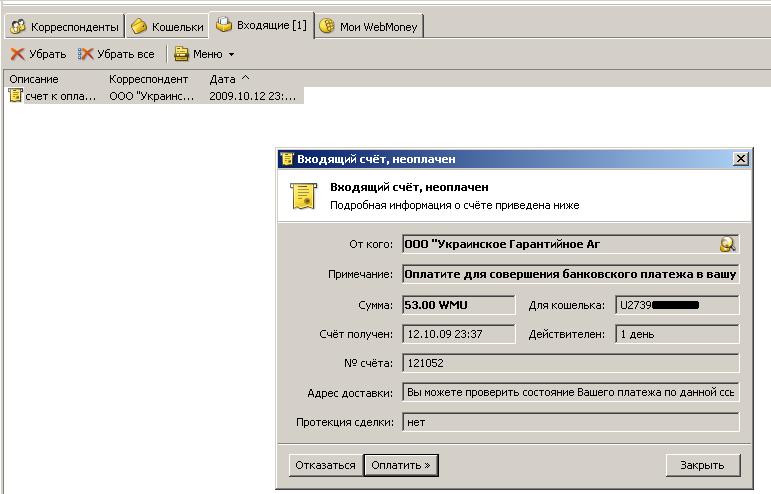The image size is (771, 494).
Task: Sort by the Корреспондент column header
Action: coord(148,79)
